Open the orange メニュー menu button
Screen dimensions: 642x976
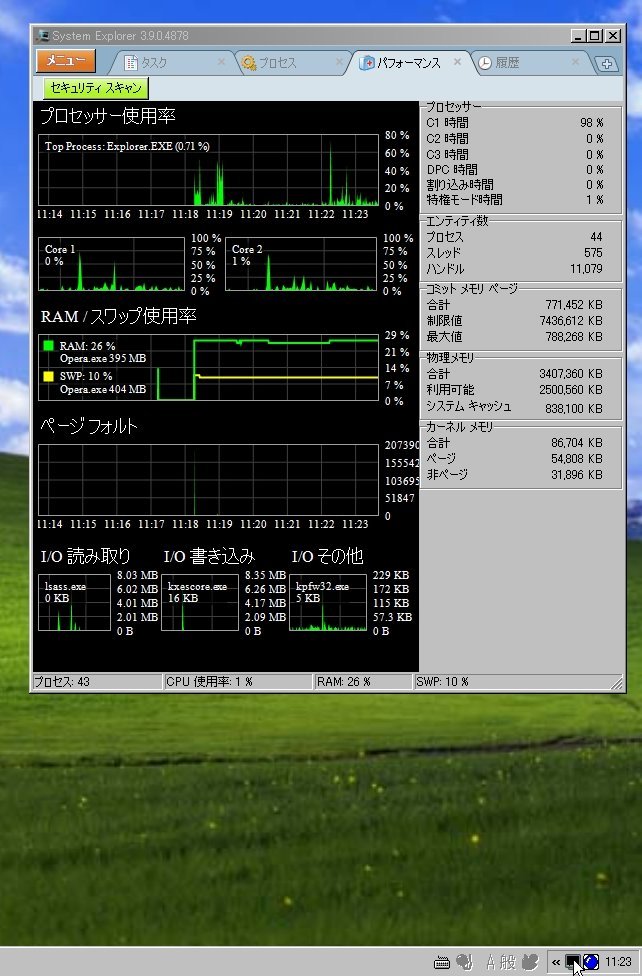(x=66, y=61)
